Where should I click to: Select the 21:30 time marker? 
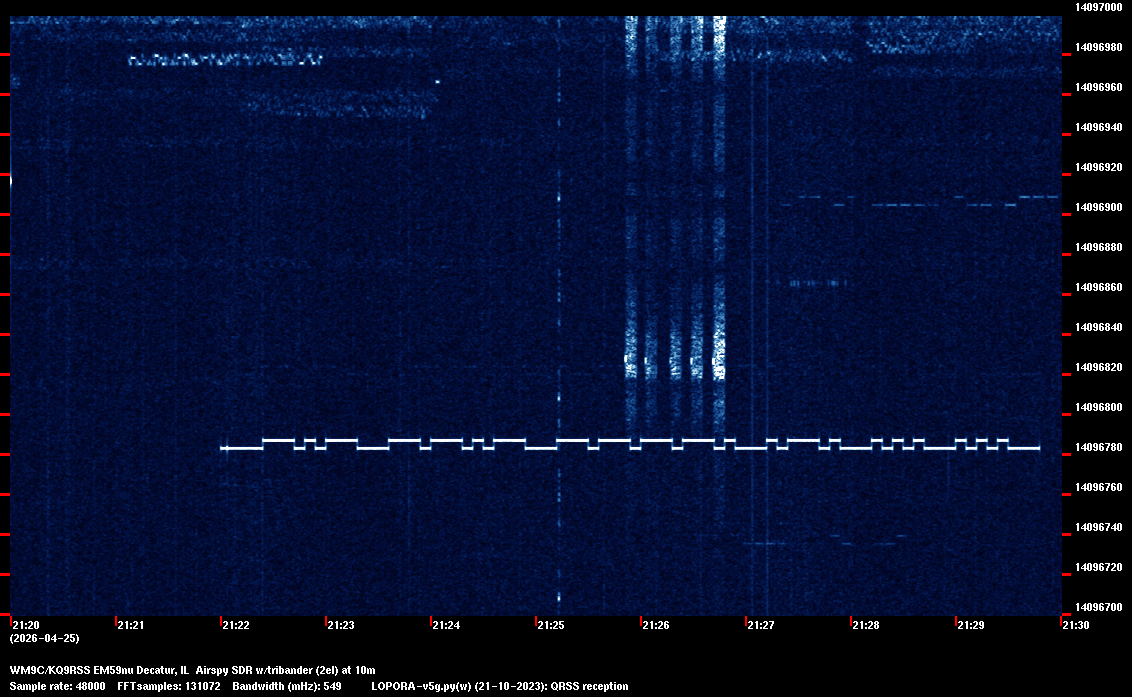(1075, 625)
